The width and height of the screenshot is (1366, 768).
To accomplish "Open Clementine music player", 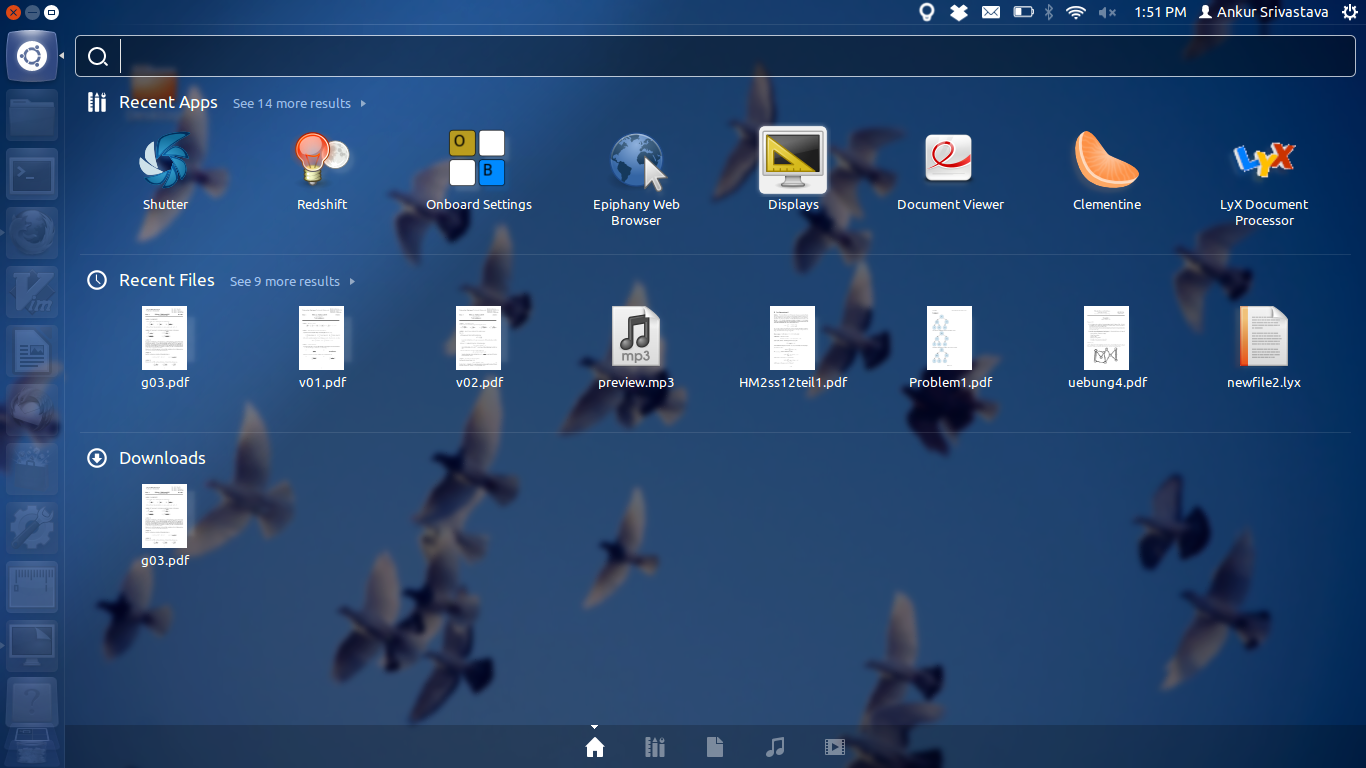I will pos(1107,160).
